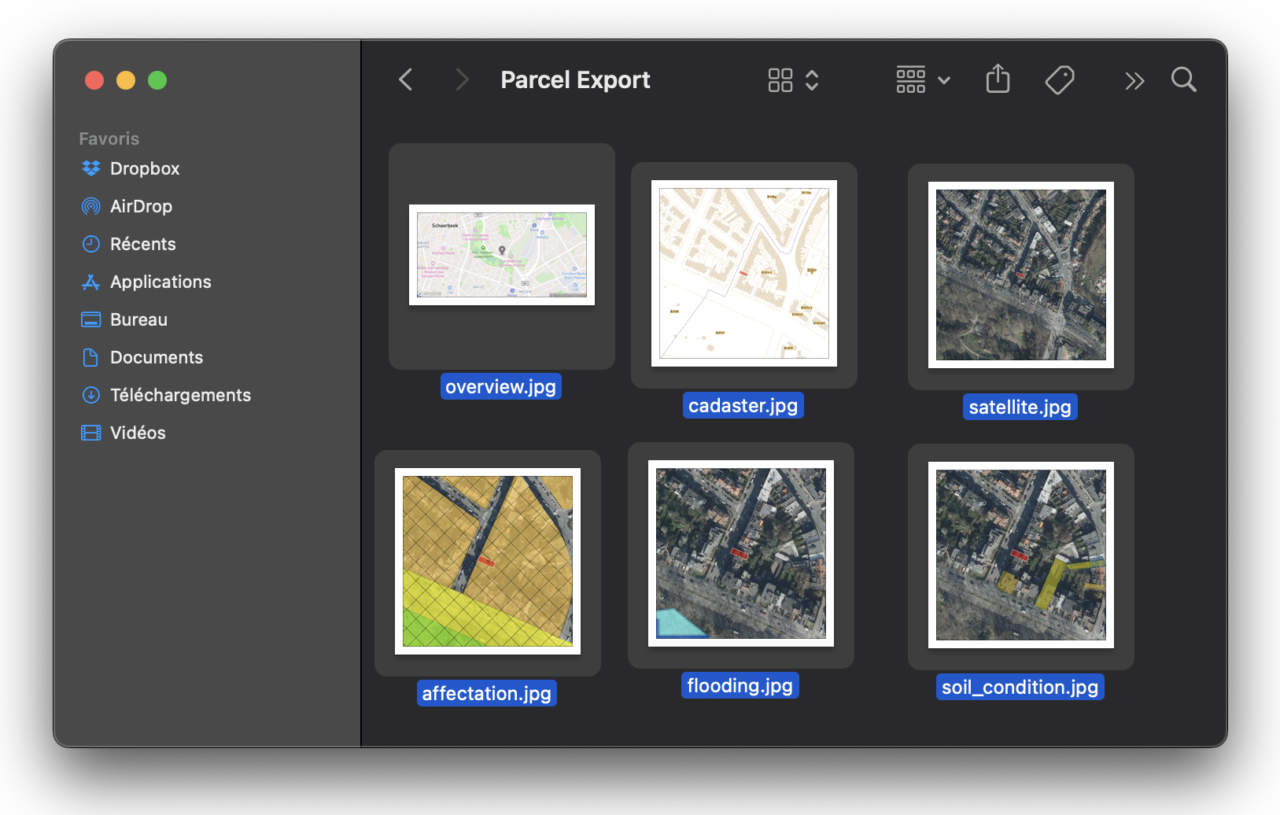This screenshot has width=1280, height=815.
Task: Start a search with the magnifier icon
Action: click(1184, 79)
